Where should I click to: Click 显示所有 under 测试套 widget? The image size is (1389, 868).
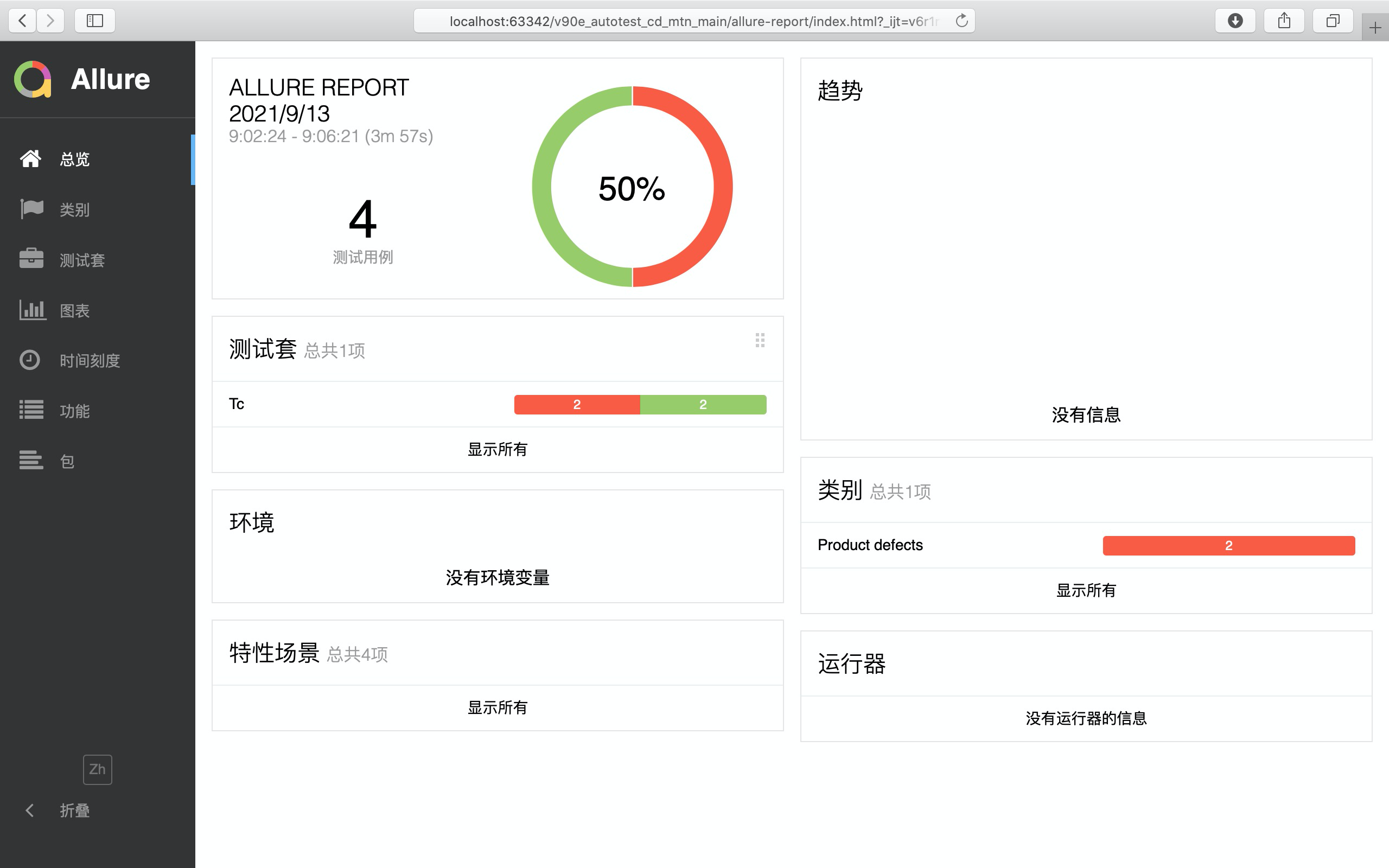(x=497, y=450)
